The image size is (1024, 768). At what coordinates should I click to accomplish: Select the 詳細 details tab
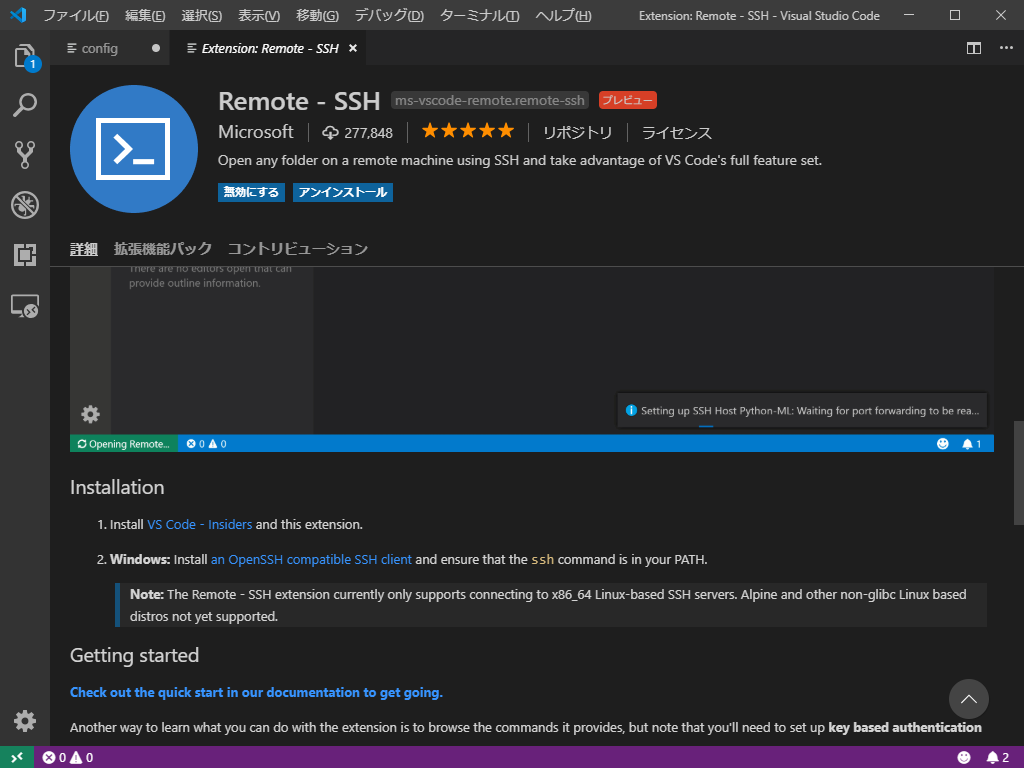(x=84, y=249)
